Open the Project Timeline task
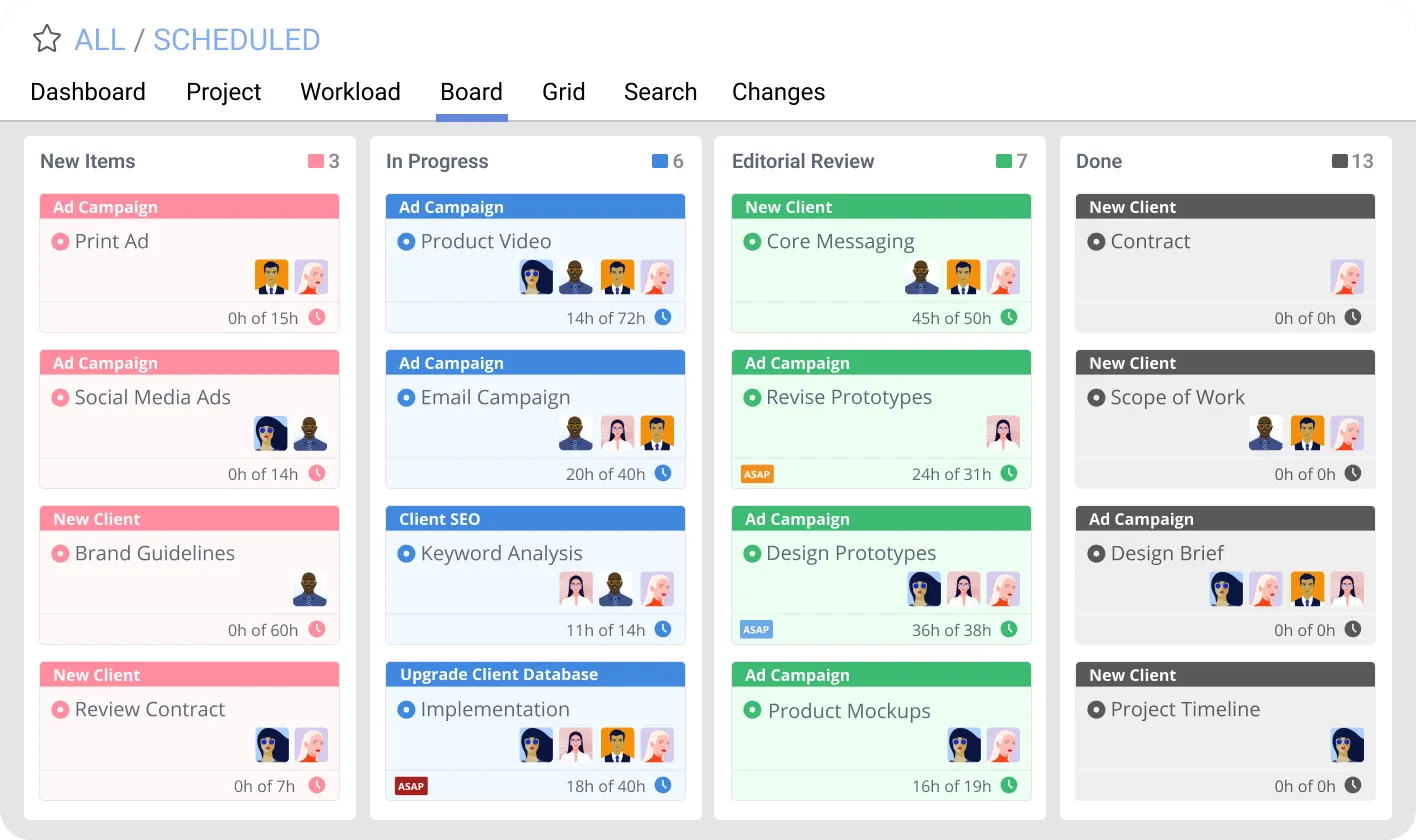Image resolution: width=1416 pixels, height=840 pixels. [1185, 709]
